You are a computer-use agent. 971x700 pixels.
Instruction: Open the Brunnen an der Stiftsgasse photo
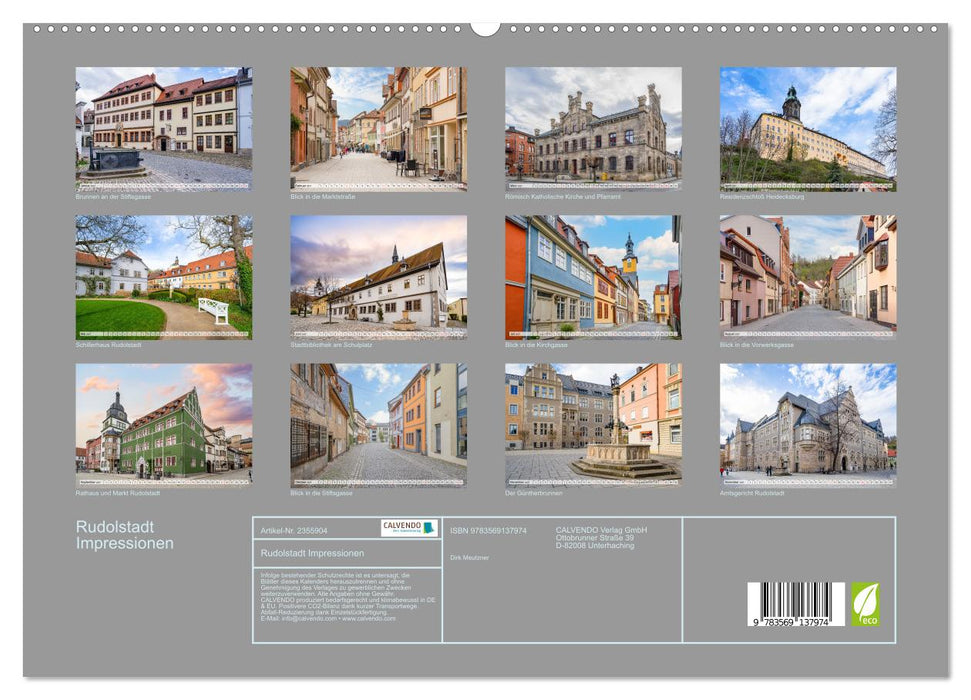coord(163,129)
